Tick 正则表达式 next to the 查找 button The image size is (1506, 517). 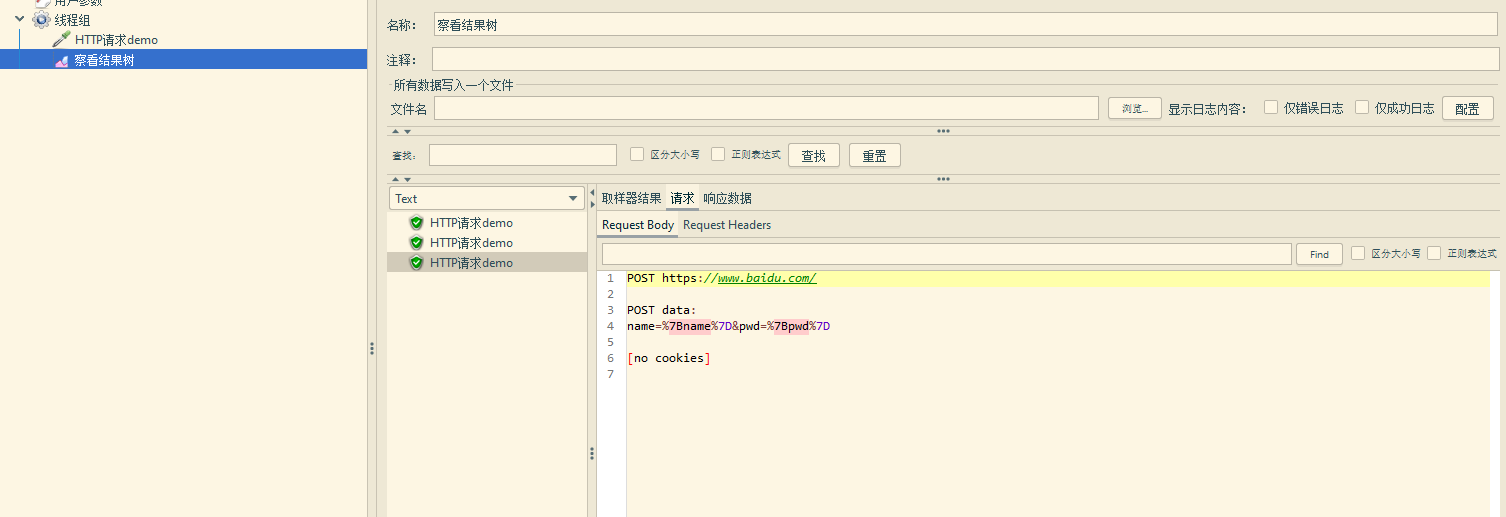(718, 154)
